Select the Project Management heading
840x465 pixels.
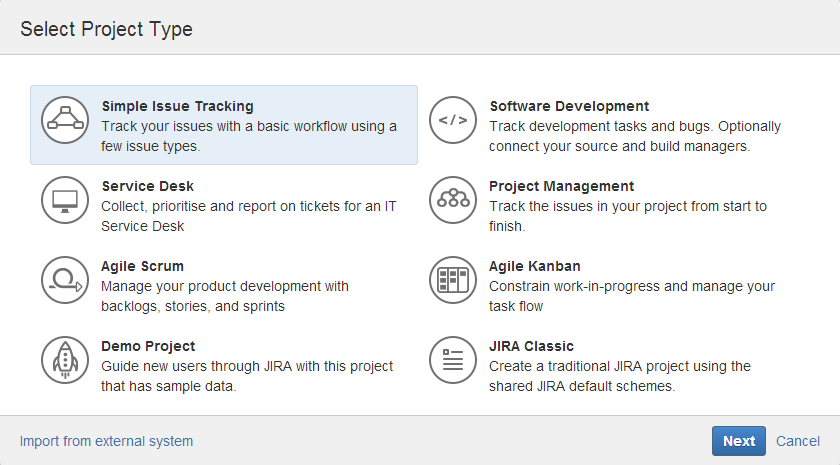[x=561, y=186]
